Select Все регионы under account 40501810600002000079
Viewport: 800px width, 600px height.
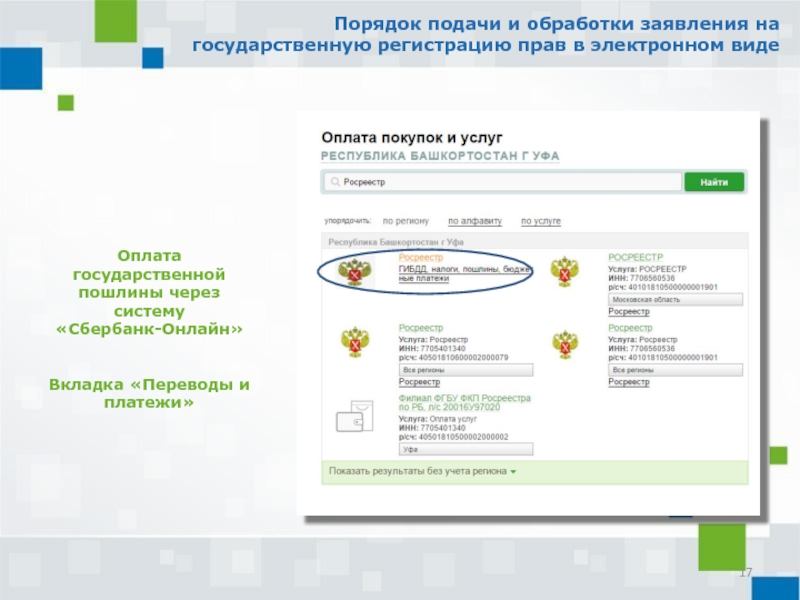tap(465, 370)
